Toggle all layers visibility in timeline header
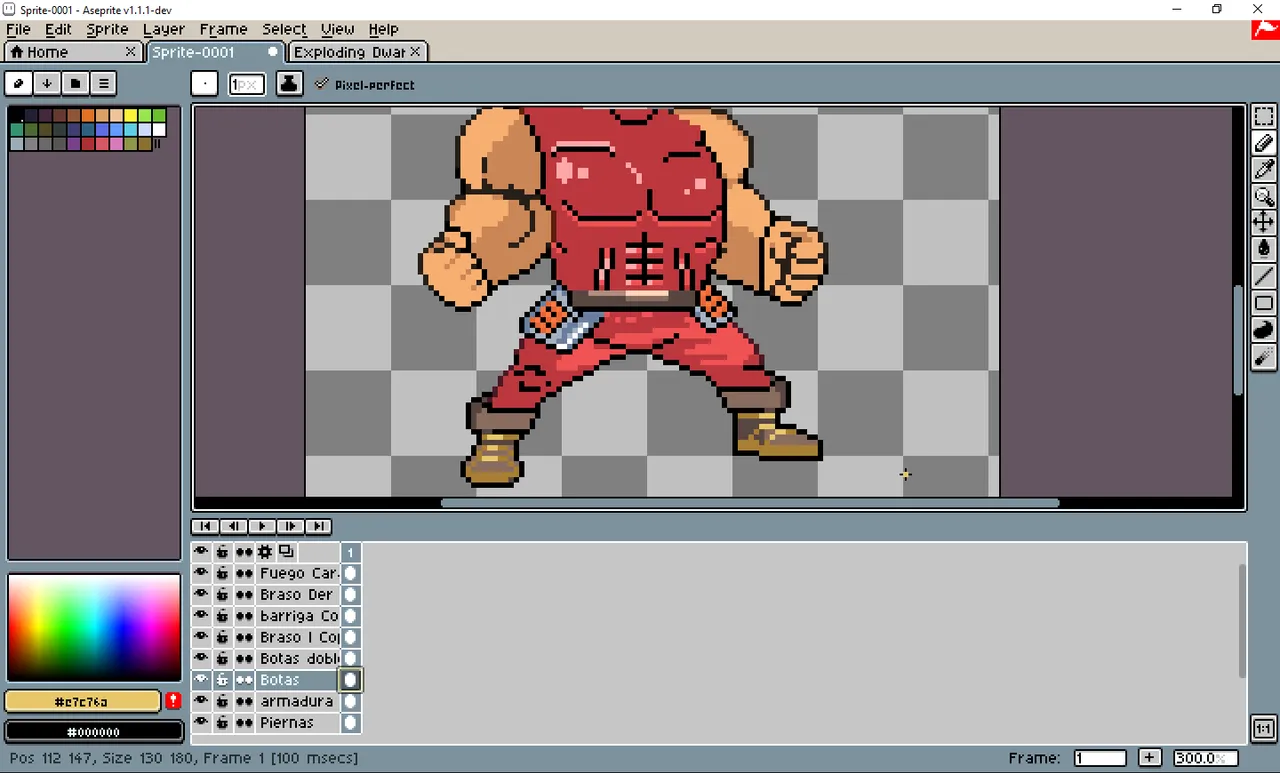Viewport: 1280px width, 773px height. [x=201, y=552]
